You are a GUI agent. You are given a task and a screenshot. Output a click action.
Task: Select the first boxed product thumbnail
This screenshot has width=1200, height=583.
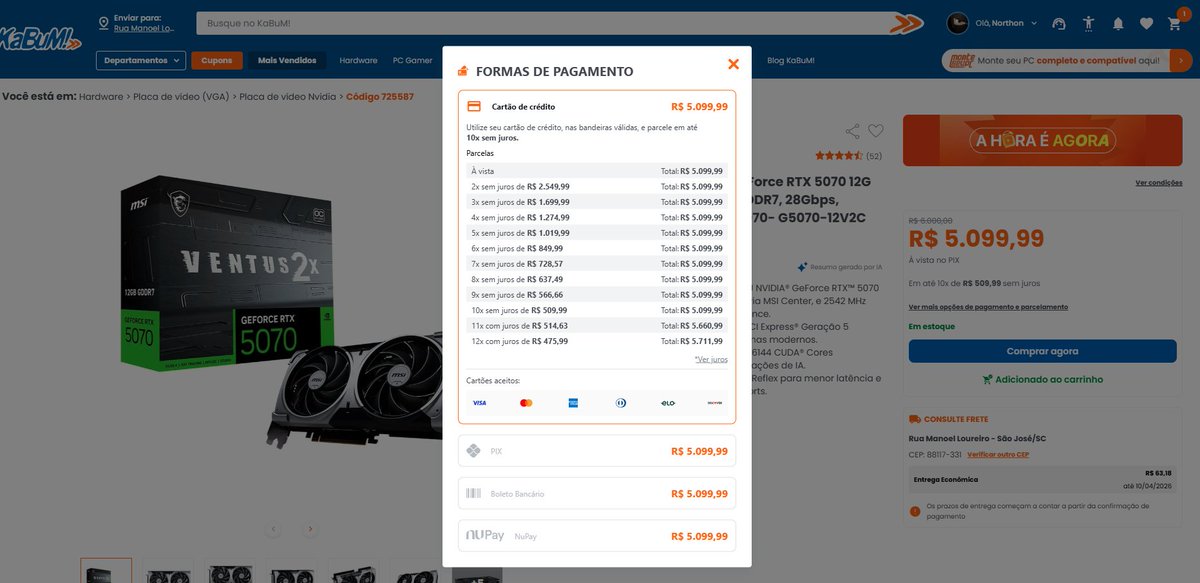point(106,571)
